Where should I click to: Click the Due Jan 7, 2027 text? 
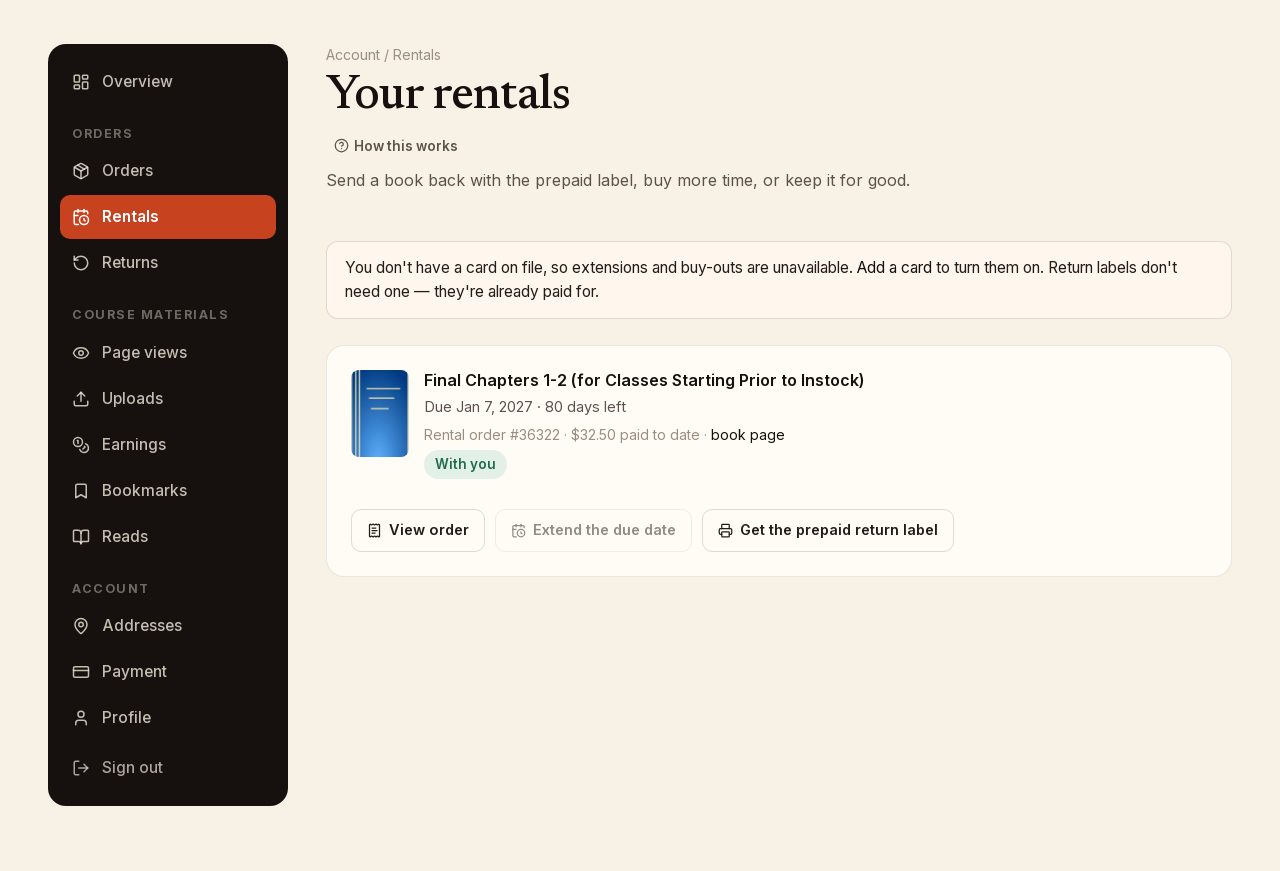point(478,407)
